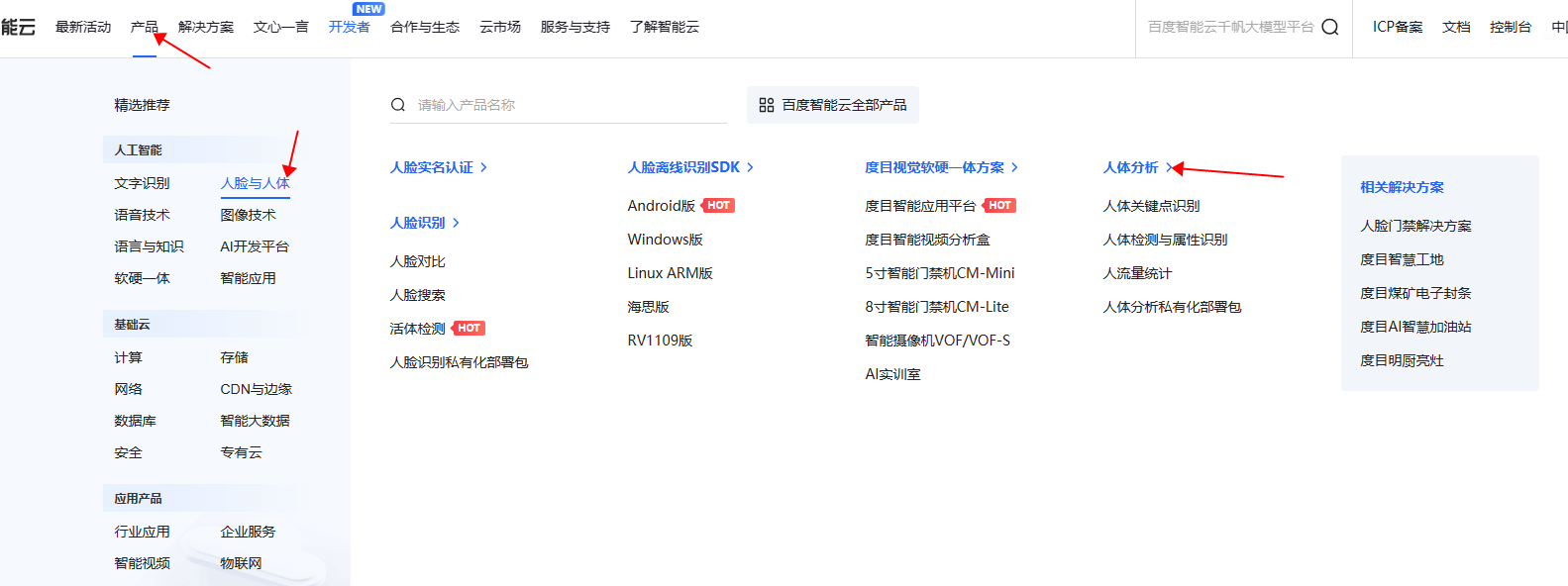Open the 控制台 link
The width and height of the screenshot is (1568, 586).
[x=1511, y=28]
